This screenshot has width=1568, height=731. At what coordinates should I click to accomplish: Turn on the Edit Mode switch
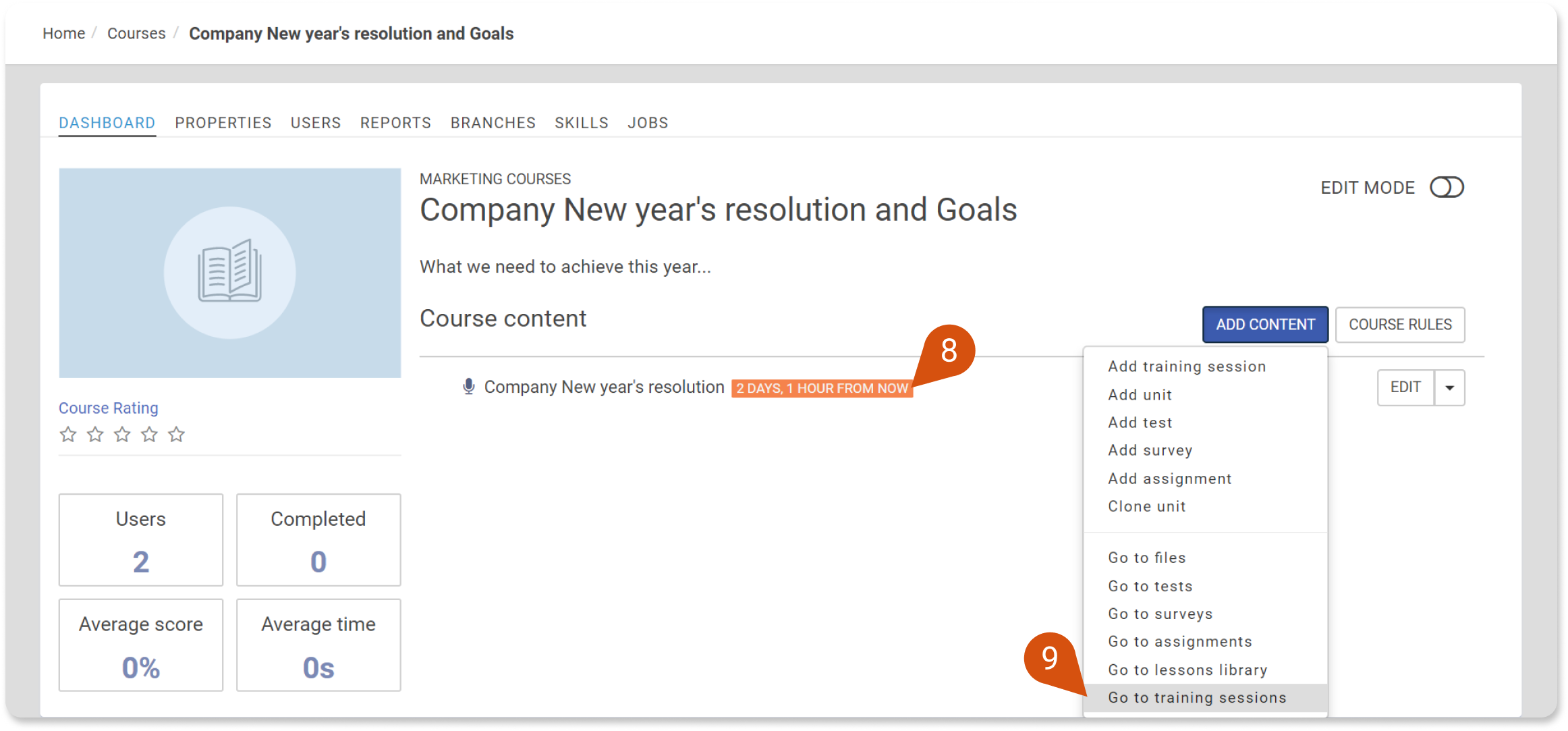pyautogui.click(x=1447, y=188)
